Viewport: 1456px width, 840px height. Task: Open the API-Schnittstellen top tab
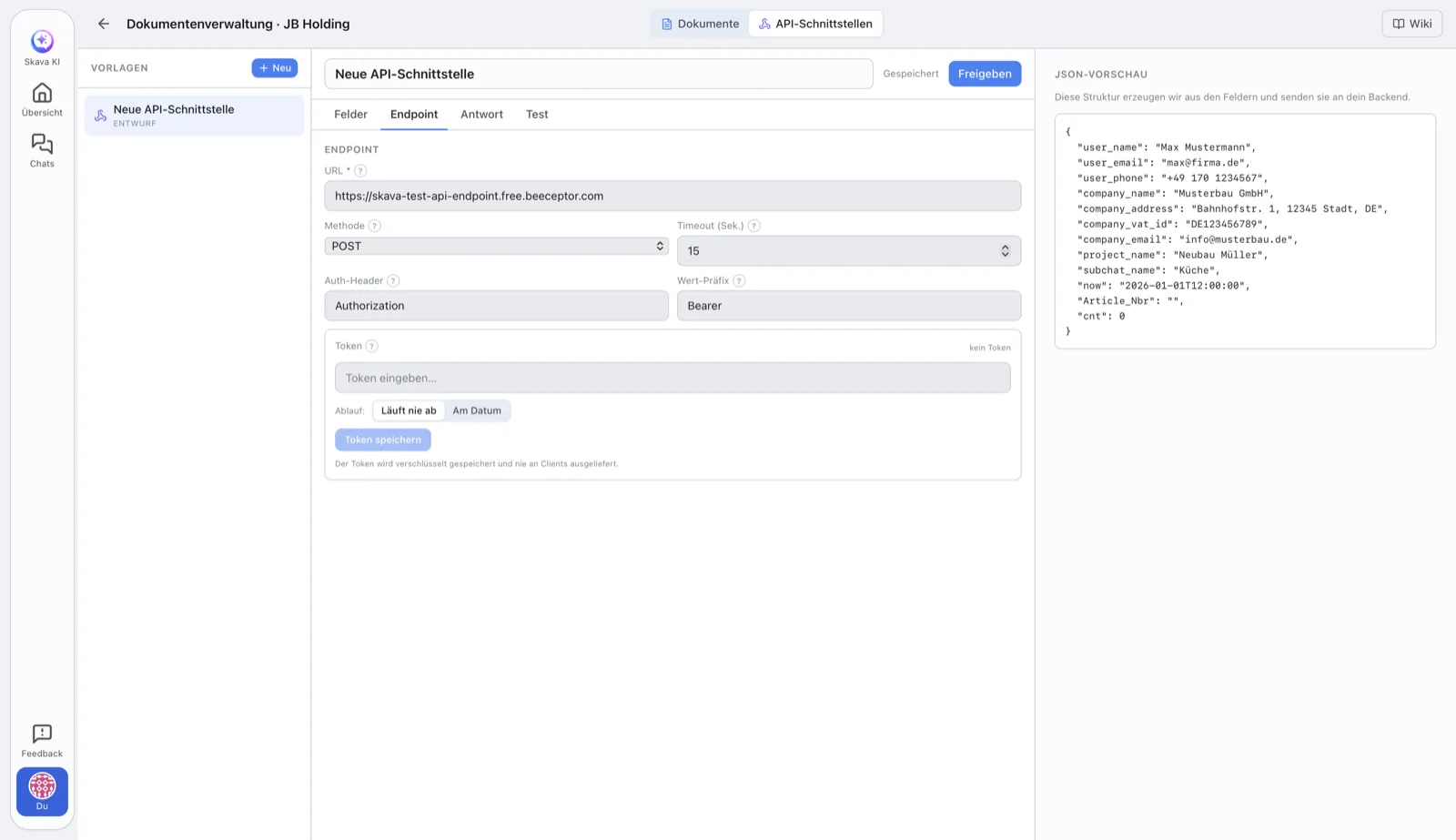coord(815,24)
